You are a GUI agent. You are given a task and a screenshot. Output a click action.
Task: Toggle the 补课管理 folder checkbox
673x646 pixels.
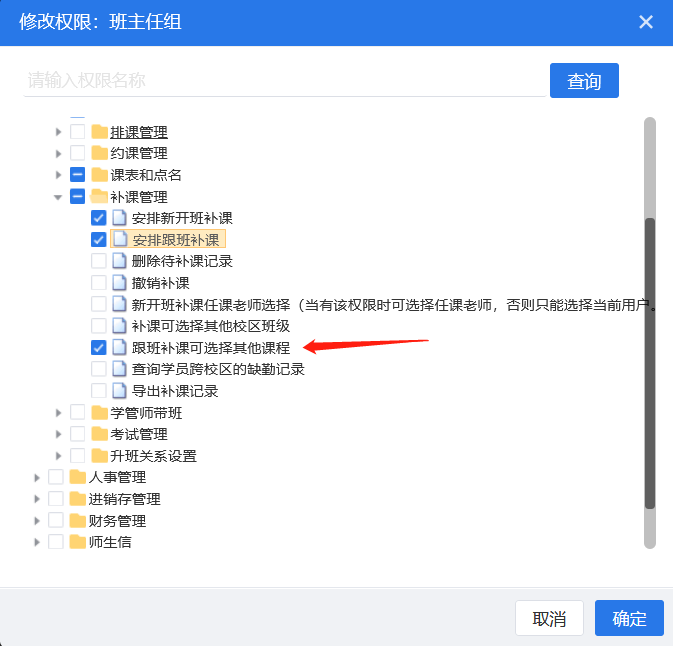click(77, 197)
